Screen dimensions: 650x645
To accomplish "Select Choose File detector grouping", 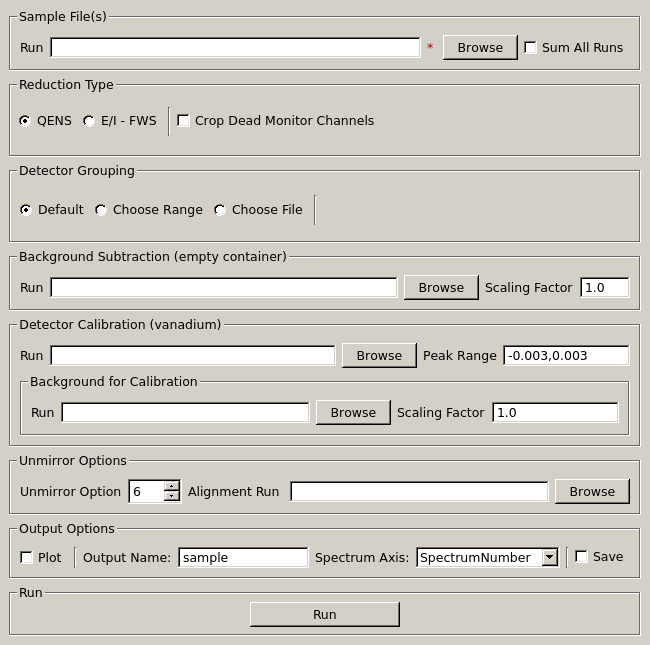I will click(x=220, y=210).
